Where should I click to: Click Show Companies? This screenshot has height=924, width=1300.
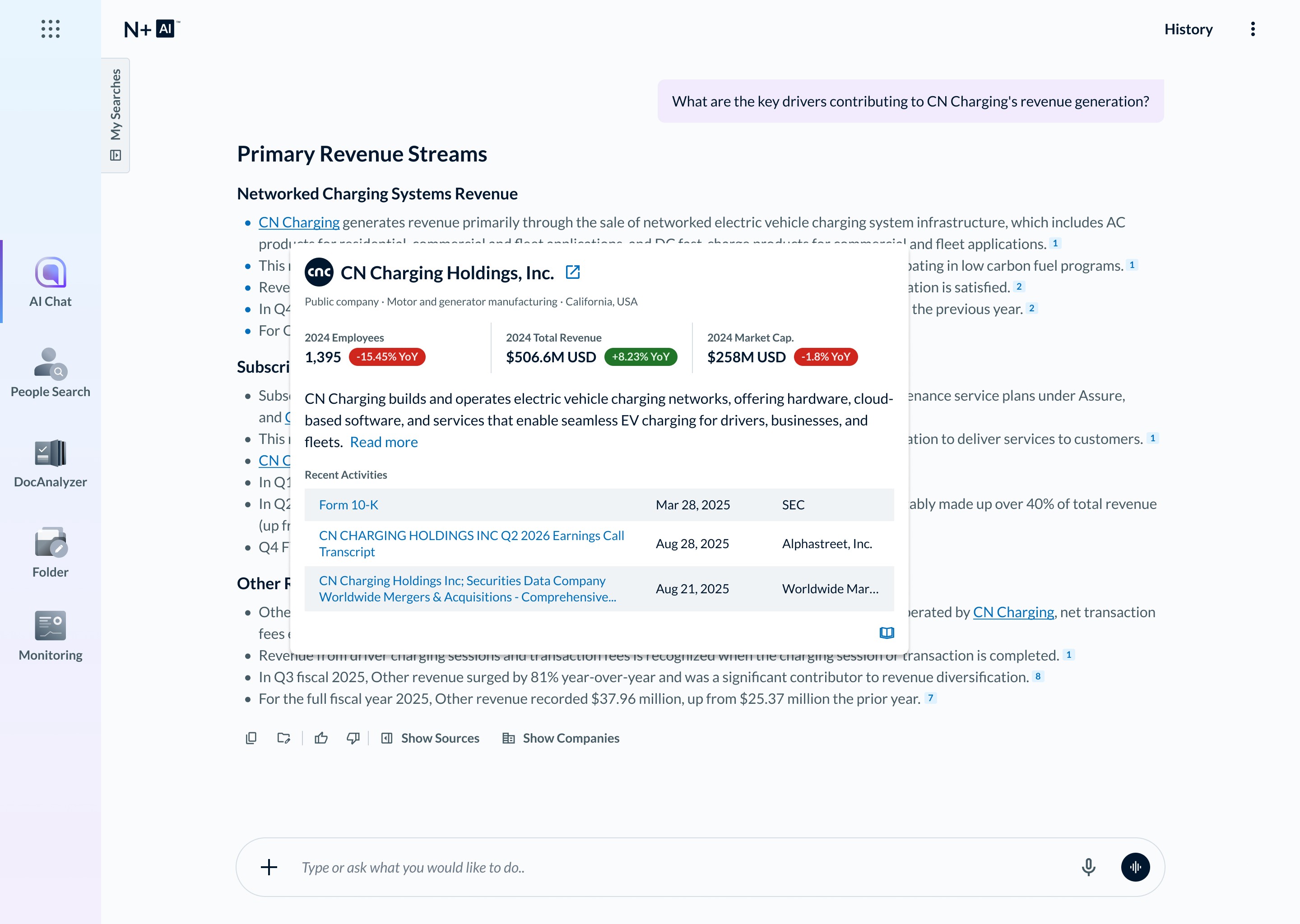coord(561,738)
